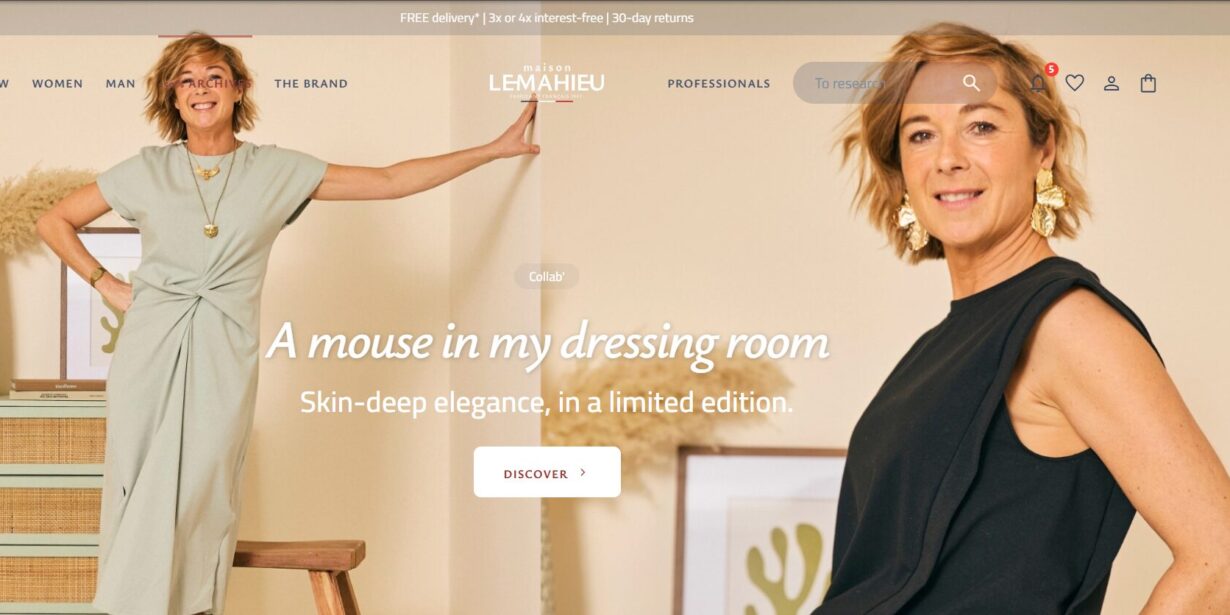Open THE BRAND menu item
Screen dimensions: 1230x615
pyautogui.click(x=311, y=84)
